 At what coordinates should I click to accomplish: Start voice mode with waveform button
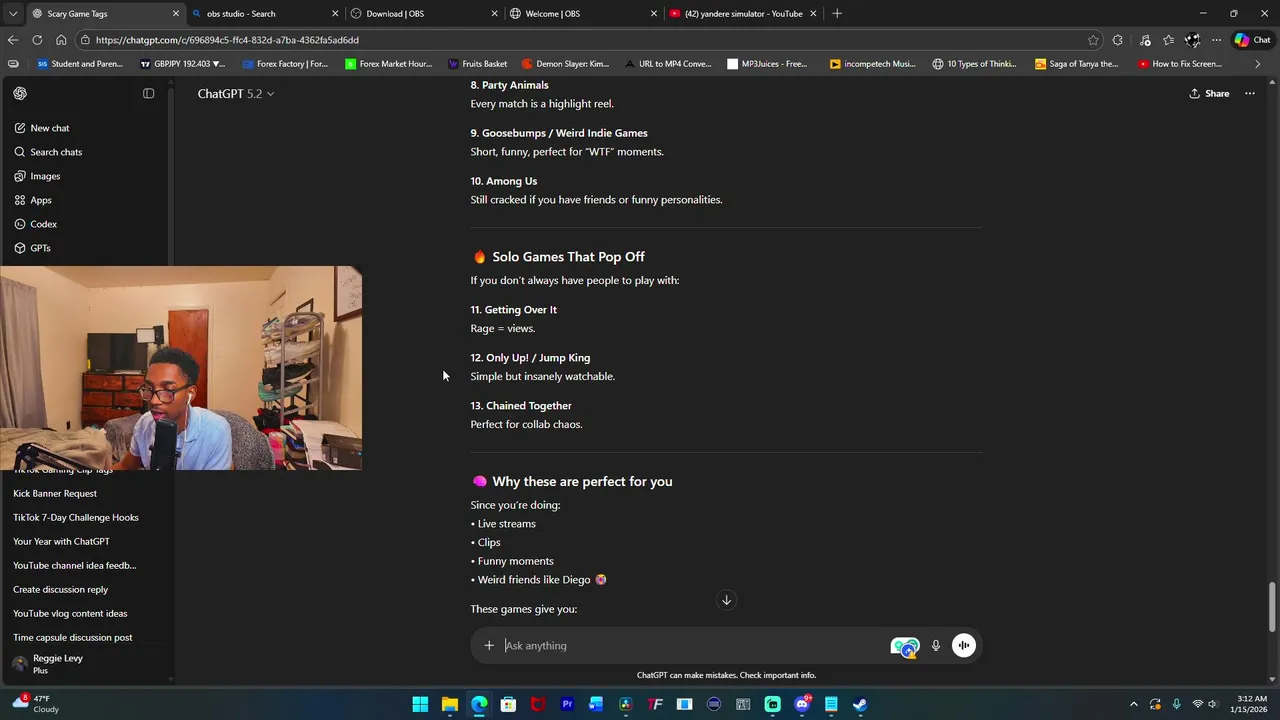coord(963,645)
